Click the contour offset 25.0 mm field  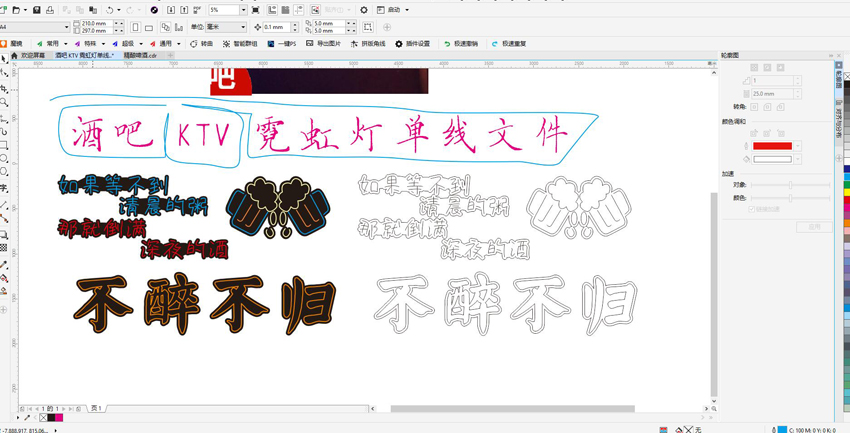click(x=772, y=94)
